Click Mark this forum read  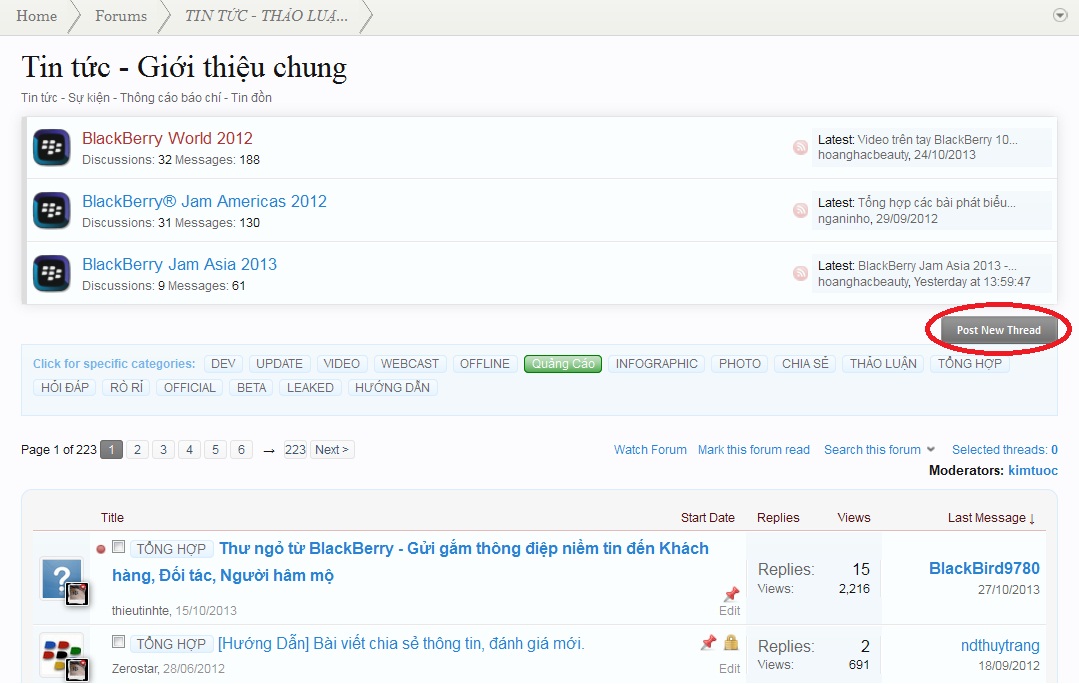click(x=754, y=449)
